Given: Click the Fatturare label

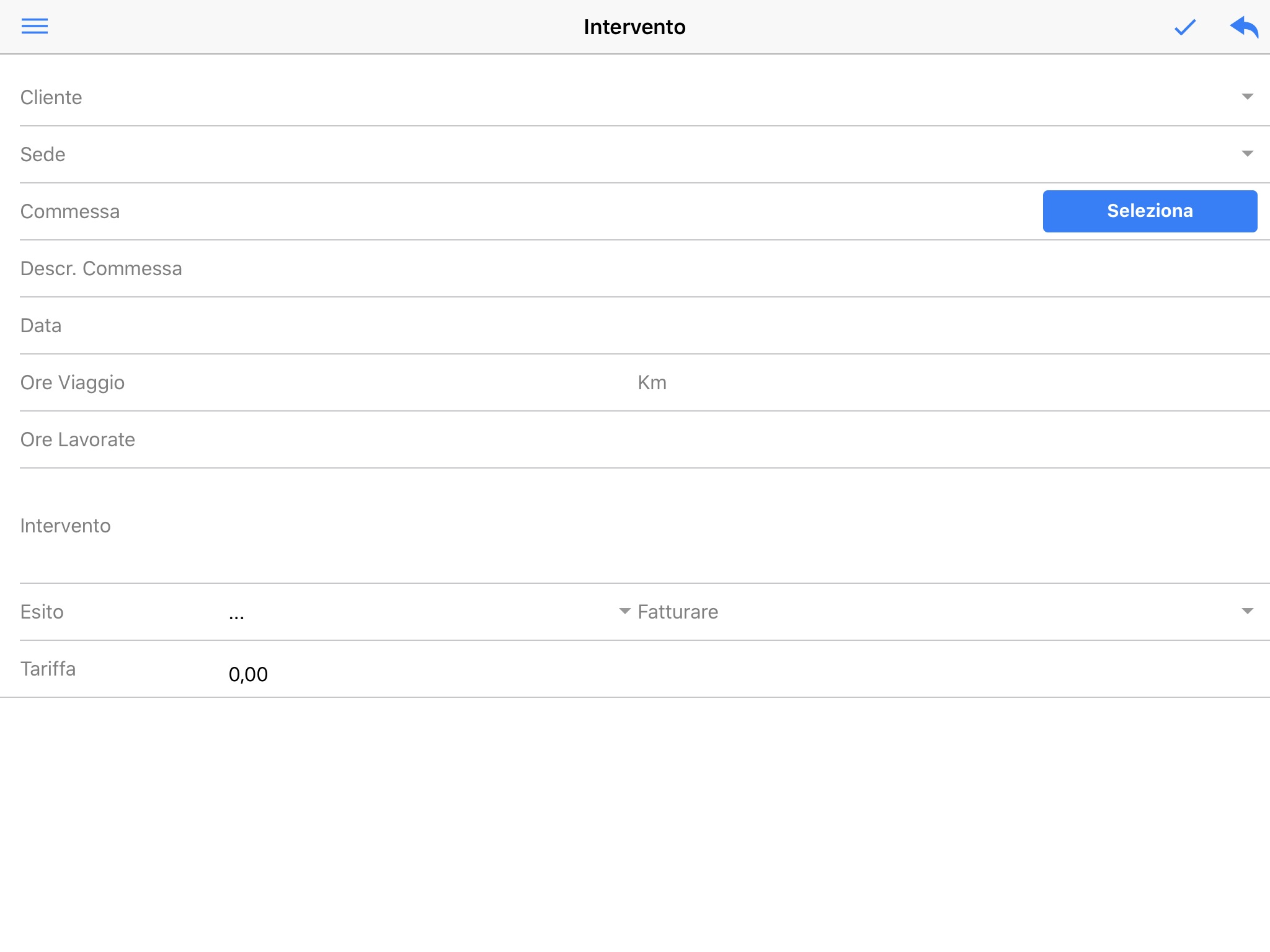Looking at the screenshot, I should pos(678,612).
